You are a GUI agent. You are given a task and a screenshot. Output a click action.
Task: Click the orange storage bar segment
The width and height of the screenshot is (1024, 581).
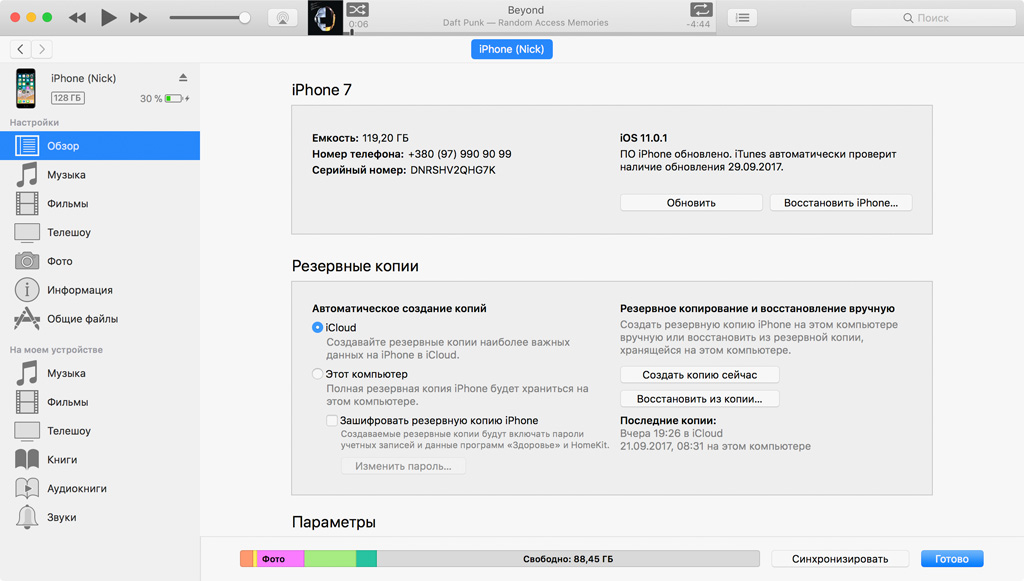pos(246,559)
